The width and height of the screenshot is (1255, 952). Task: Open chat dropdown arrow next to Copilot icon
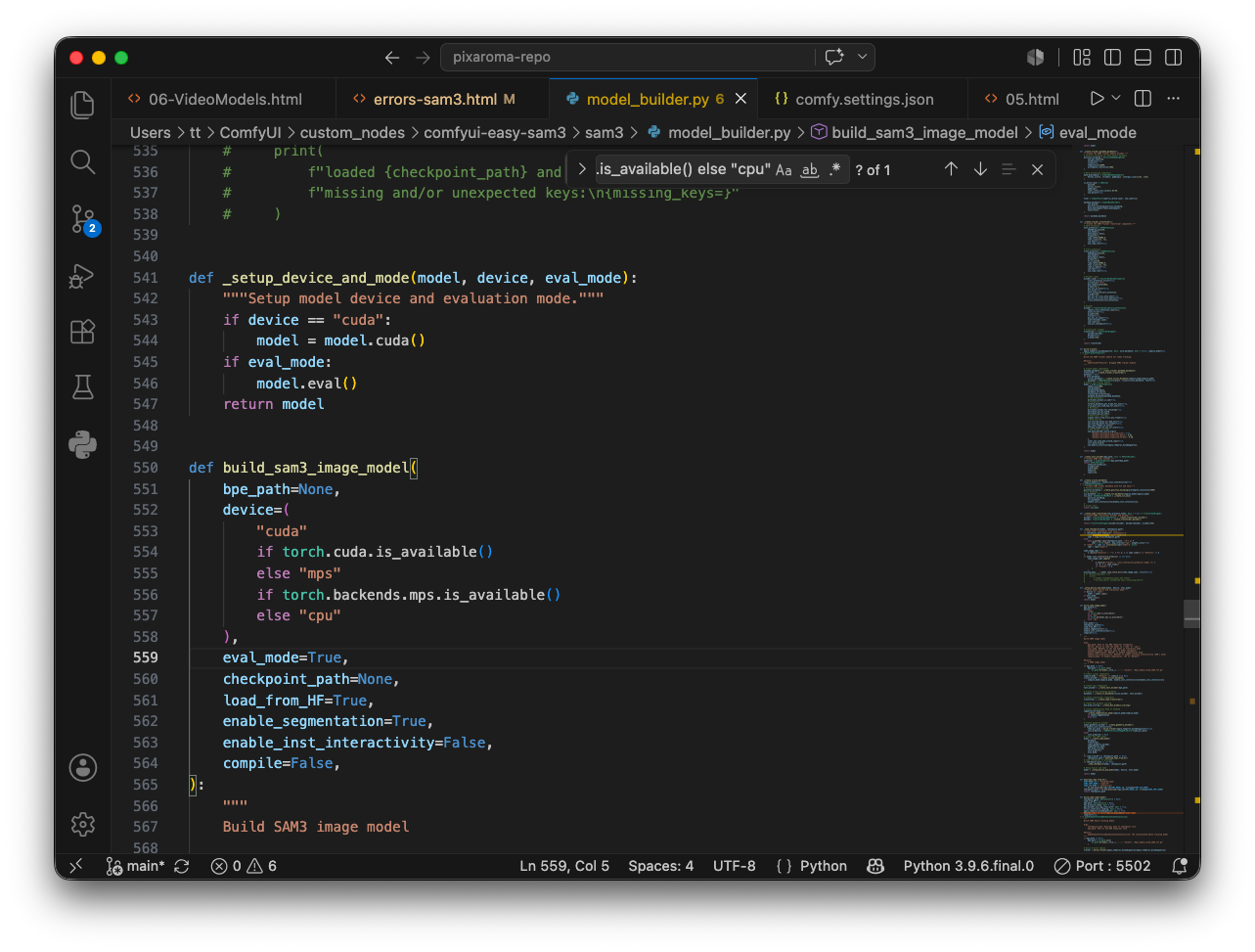863,57
